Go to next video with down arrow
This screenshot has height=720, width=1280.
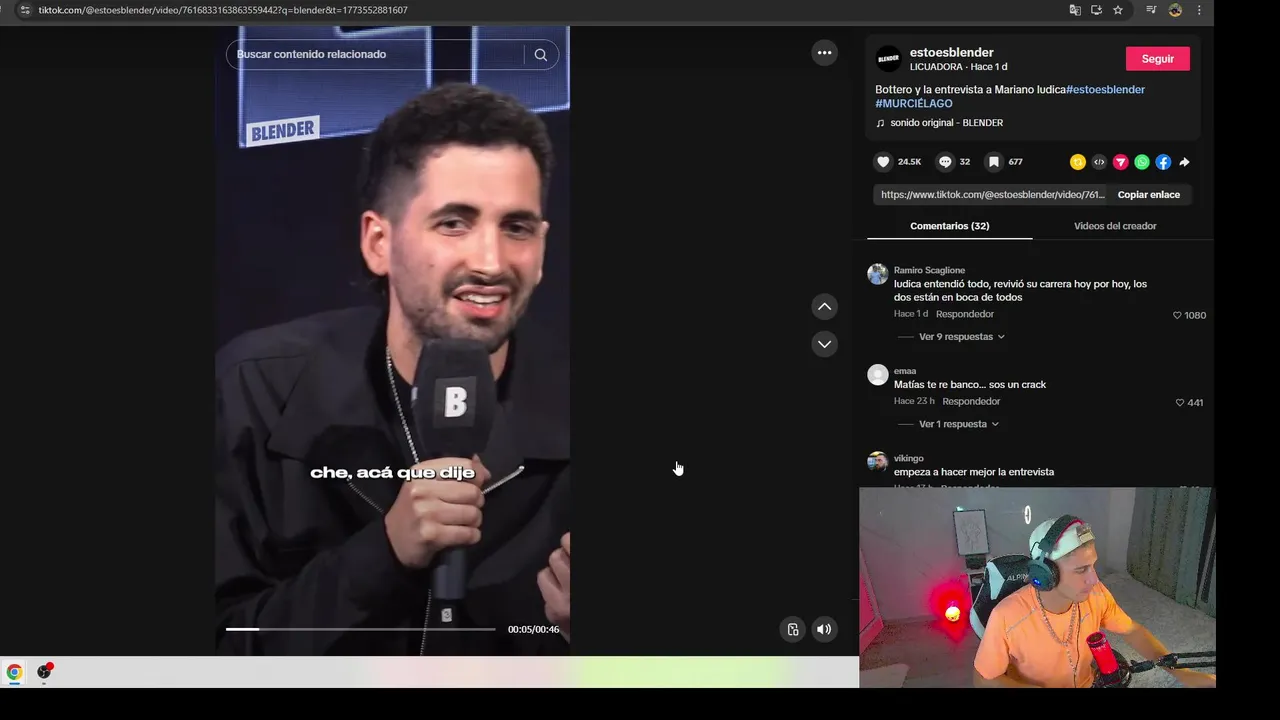(824, 344)
